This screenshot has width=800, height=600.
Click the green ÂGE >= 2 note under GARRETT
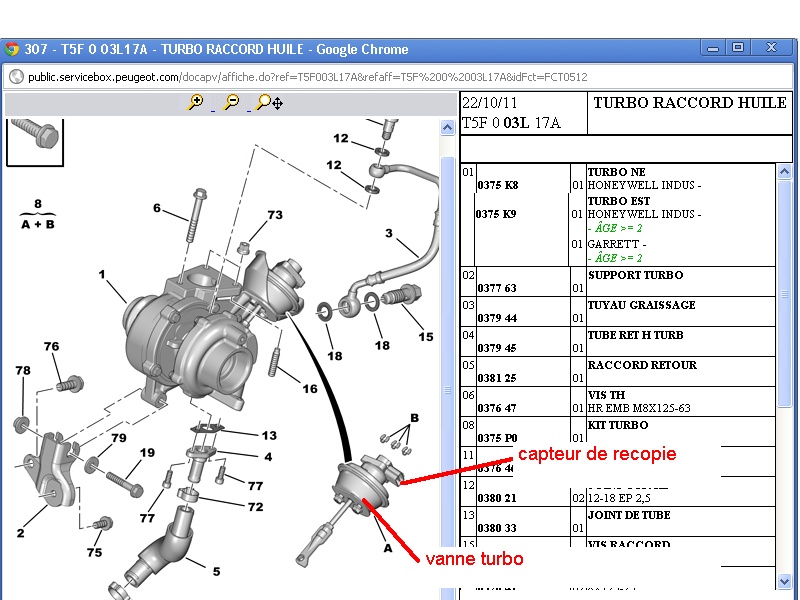[615, 258]
